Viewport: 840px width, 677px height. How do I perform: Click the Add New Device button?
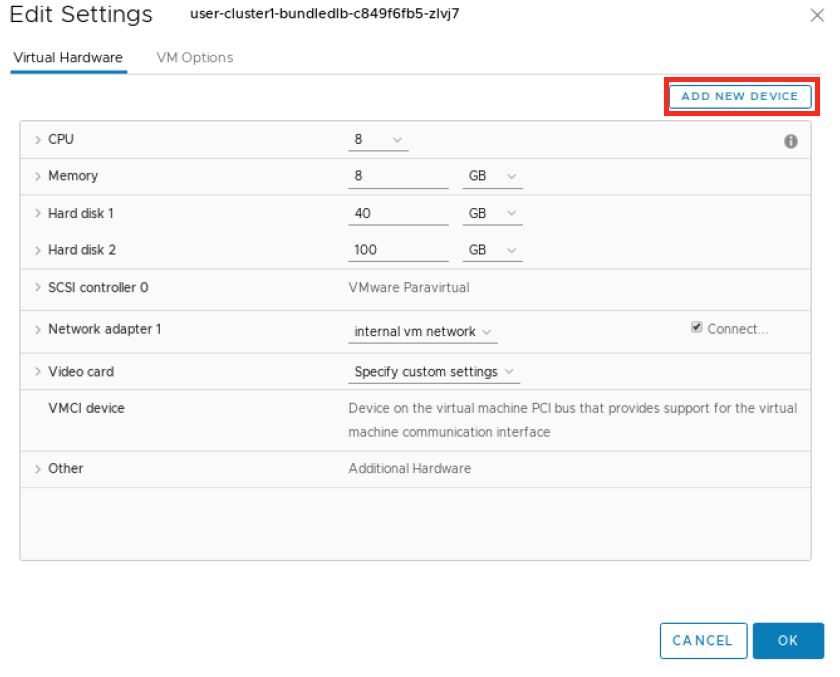[x=739, y=96]
